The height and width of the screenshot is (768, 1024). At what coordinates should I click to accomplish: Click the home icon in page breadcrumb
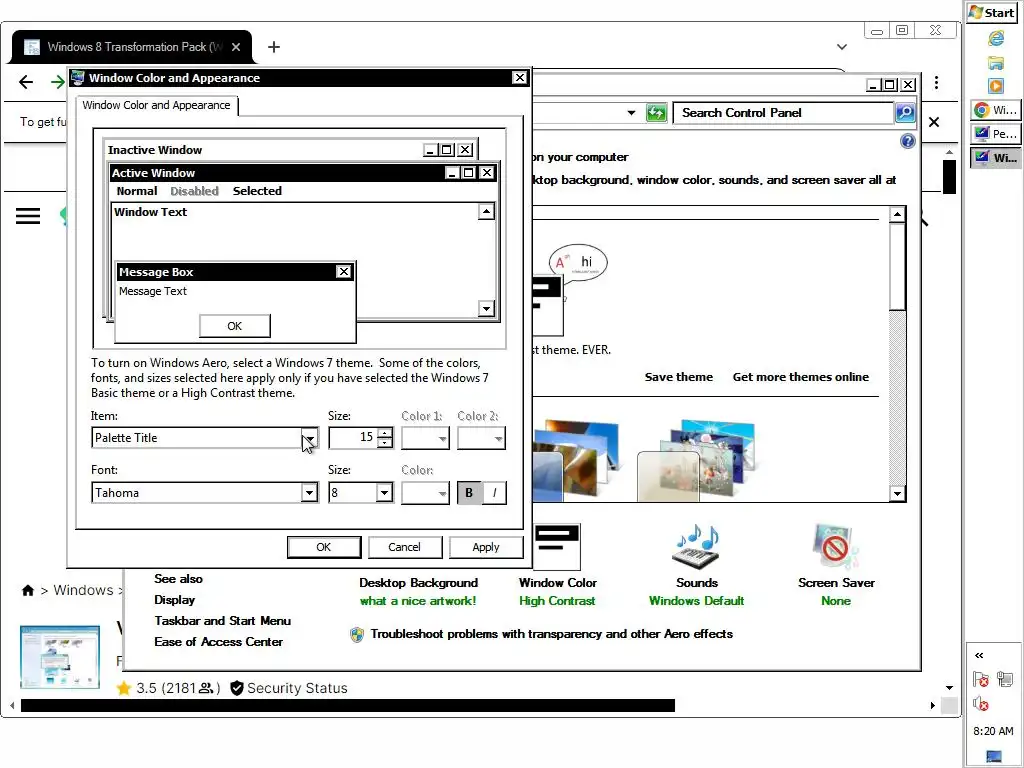pyautogui.click(x=27, y=590)
